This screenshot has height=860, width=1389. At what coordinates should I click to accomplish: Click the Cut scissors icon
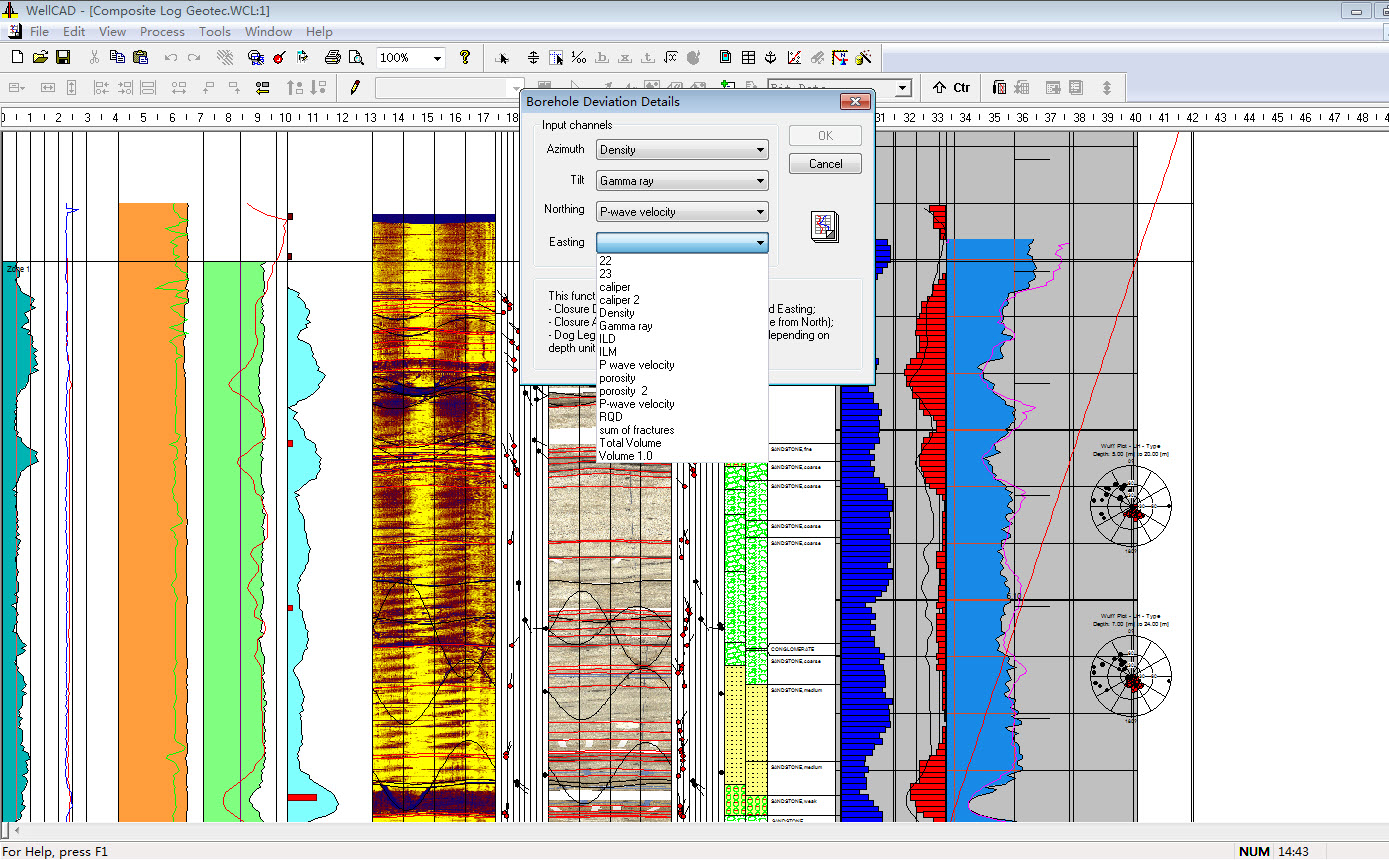[x=94, y=57]
